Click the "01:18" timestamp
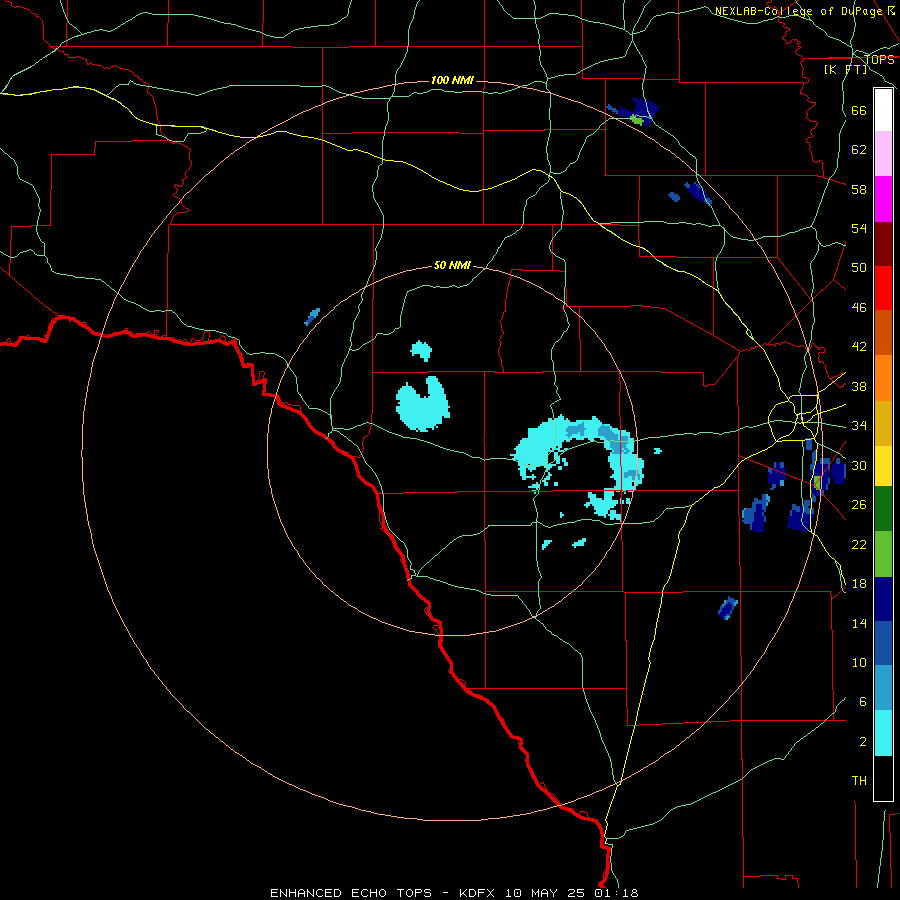 click(616, 893)
